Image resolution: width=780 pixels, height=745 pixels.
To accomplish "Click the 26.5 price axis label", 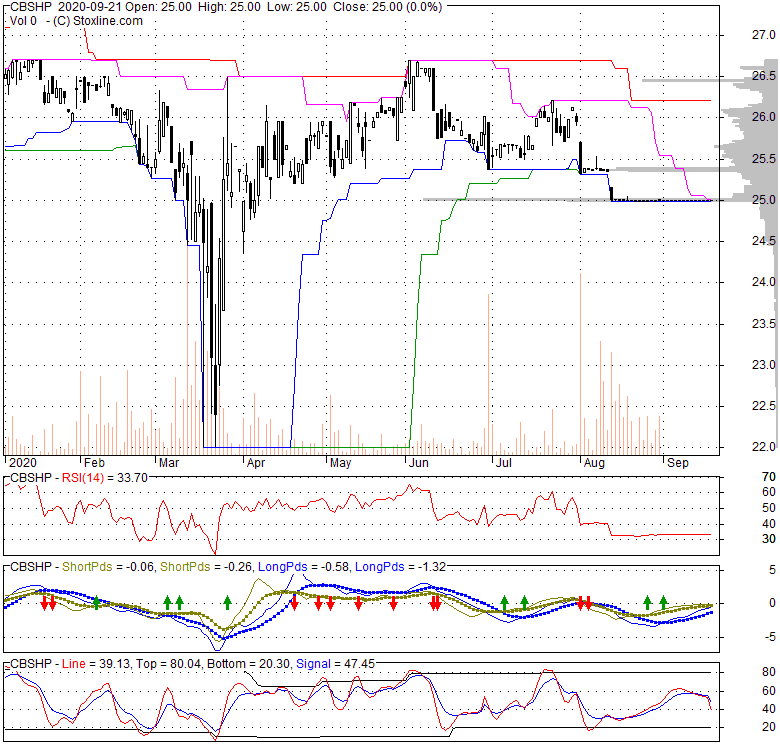I will click(x=764, y=76).
